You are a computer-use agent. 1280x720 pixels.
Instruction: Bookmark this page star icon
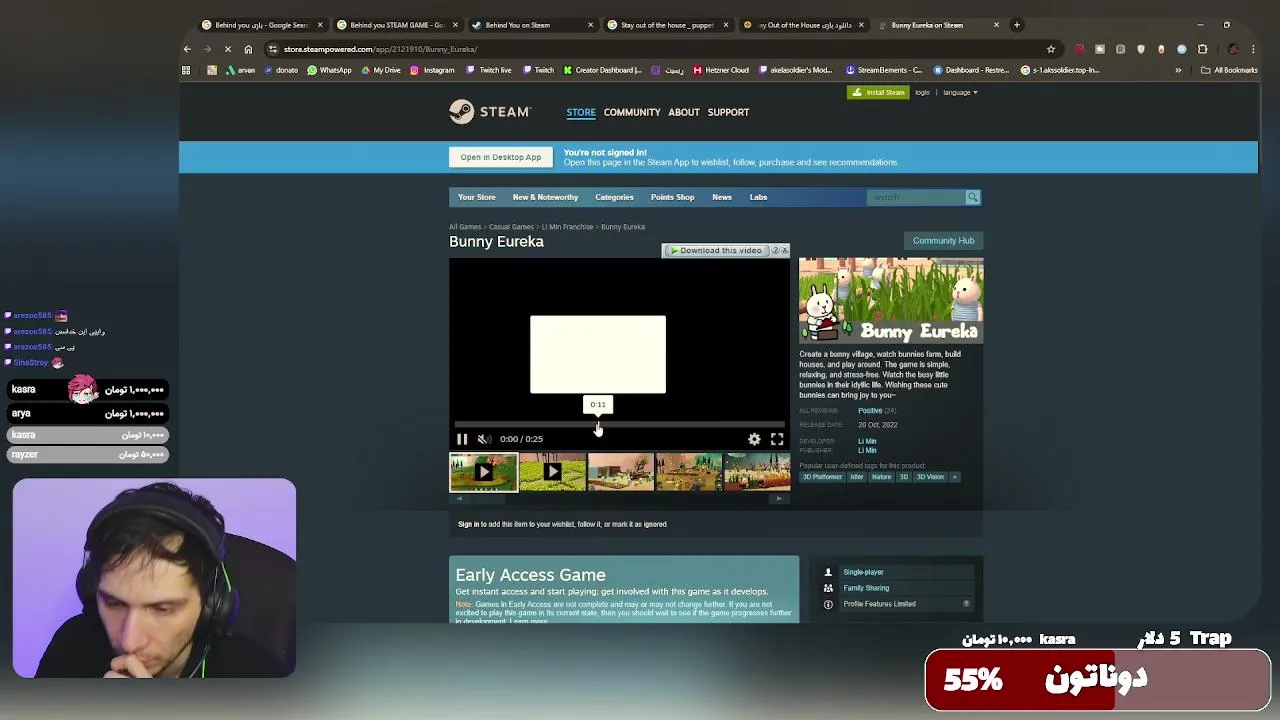(1051, 49)
